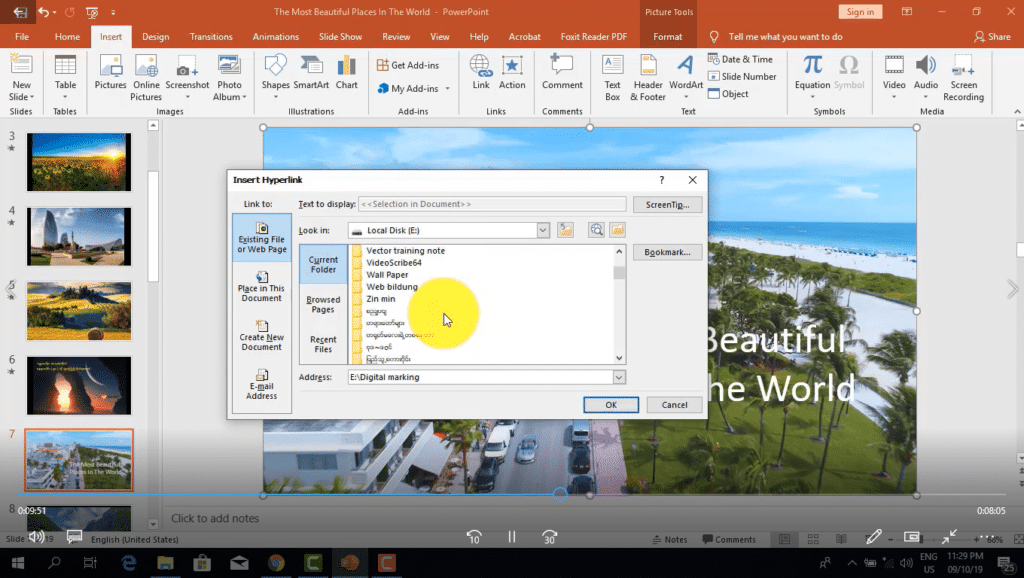The image size is (1024, 578).
Task: Open the Picture Tools Format tab
Action: [667, 37]
